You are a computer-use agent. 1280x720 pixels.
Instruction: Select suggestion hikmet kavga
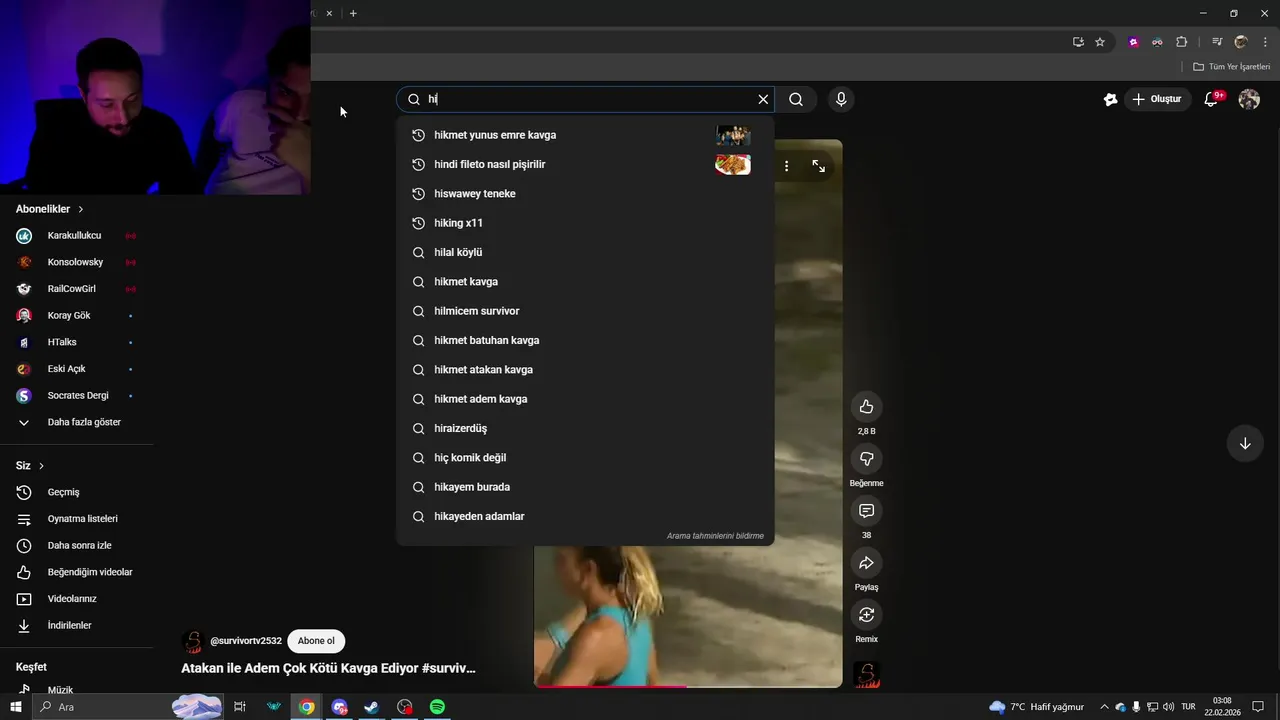click(x=585, y=282)
